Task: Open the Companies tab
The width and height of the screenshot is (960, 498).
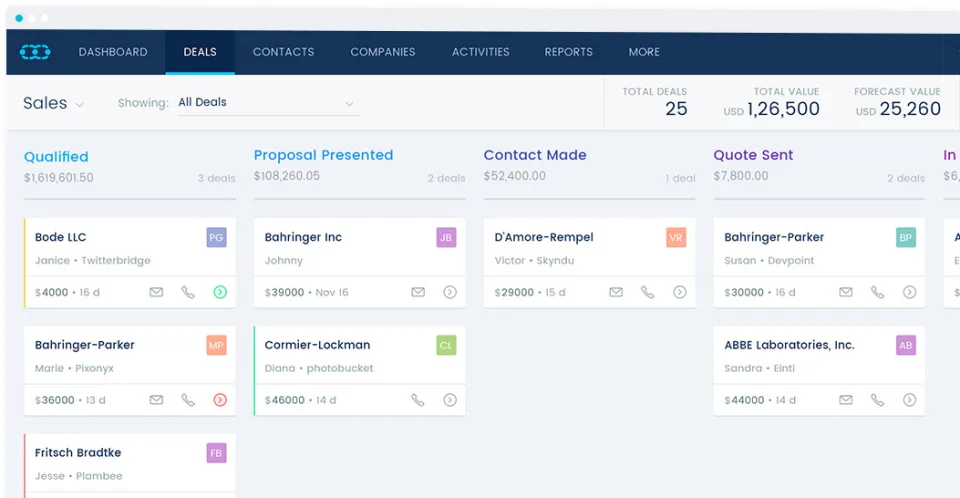Action: pyautogui.click(x=383, y=52)
